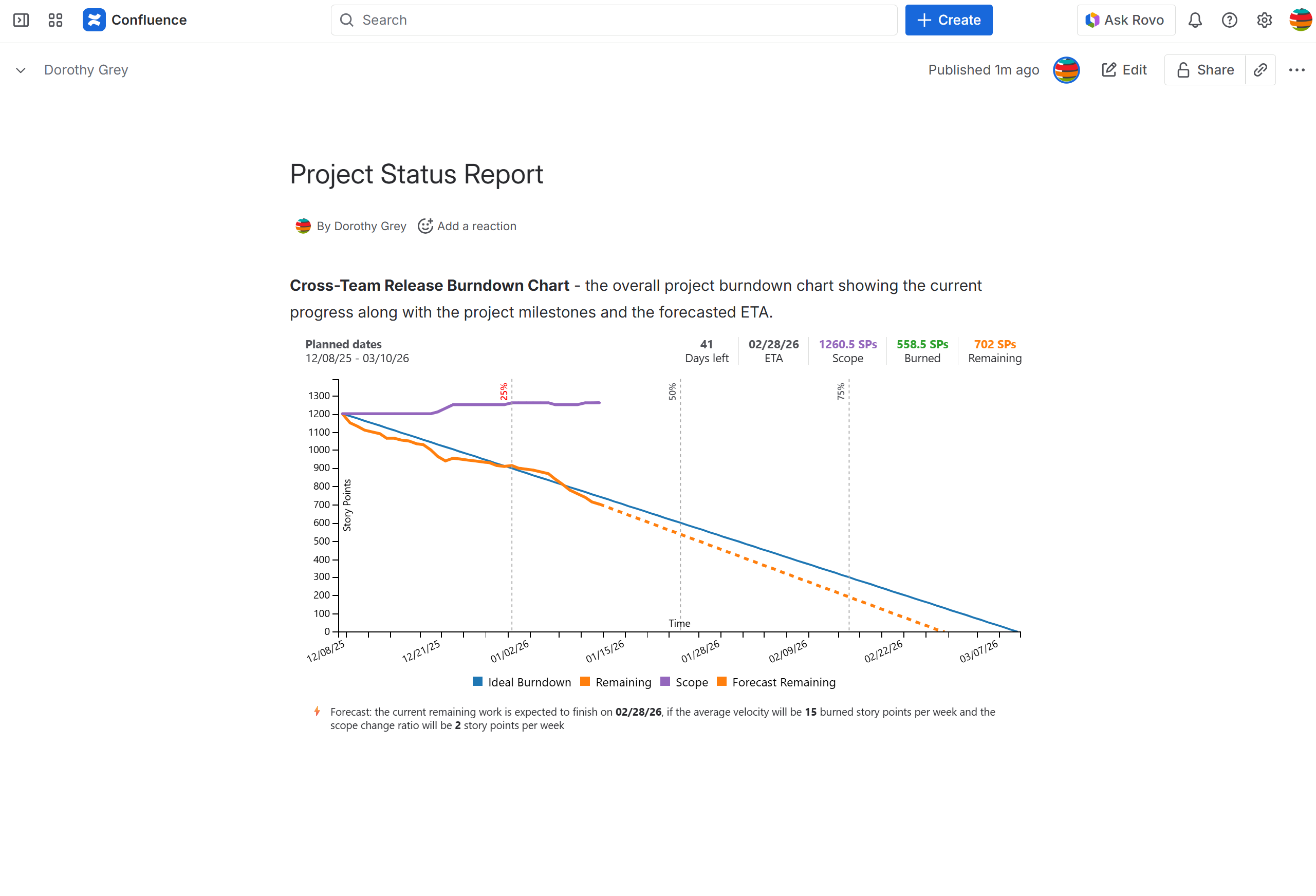Add a reaction to the page

click(467, 226)
